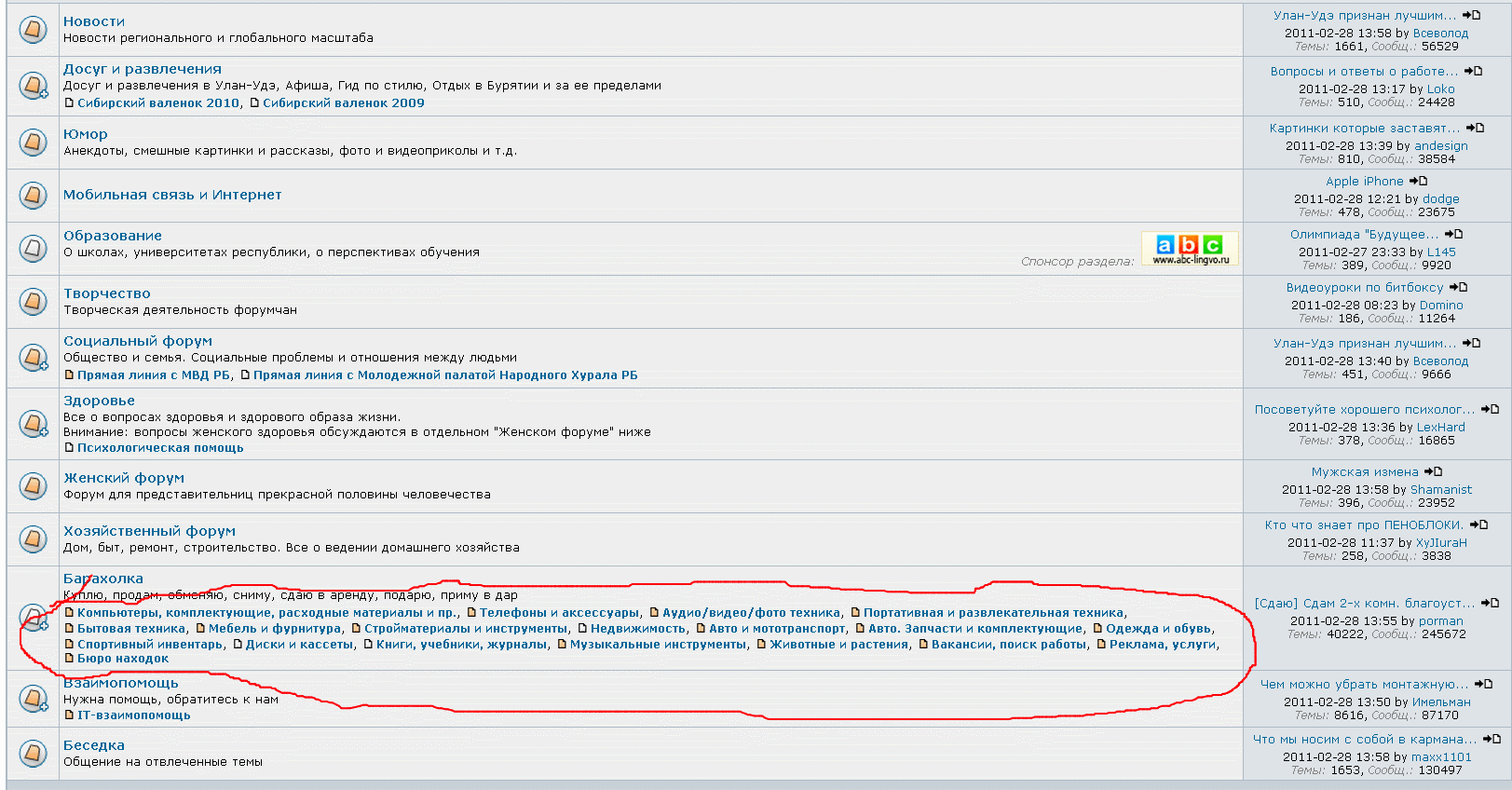Open subforum Прямая линия с МВД РБ

click(x=154, y=375)
